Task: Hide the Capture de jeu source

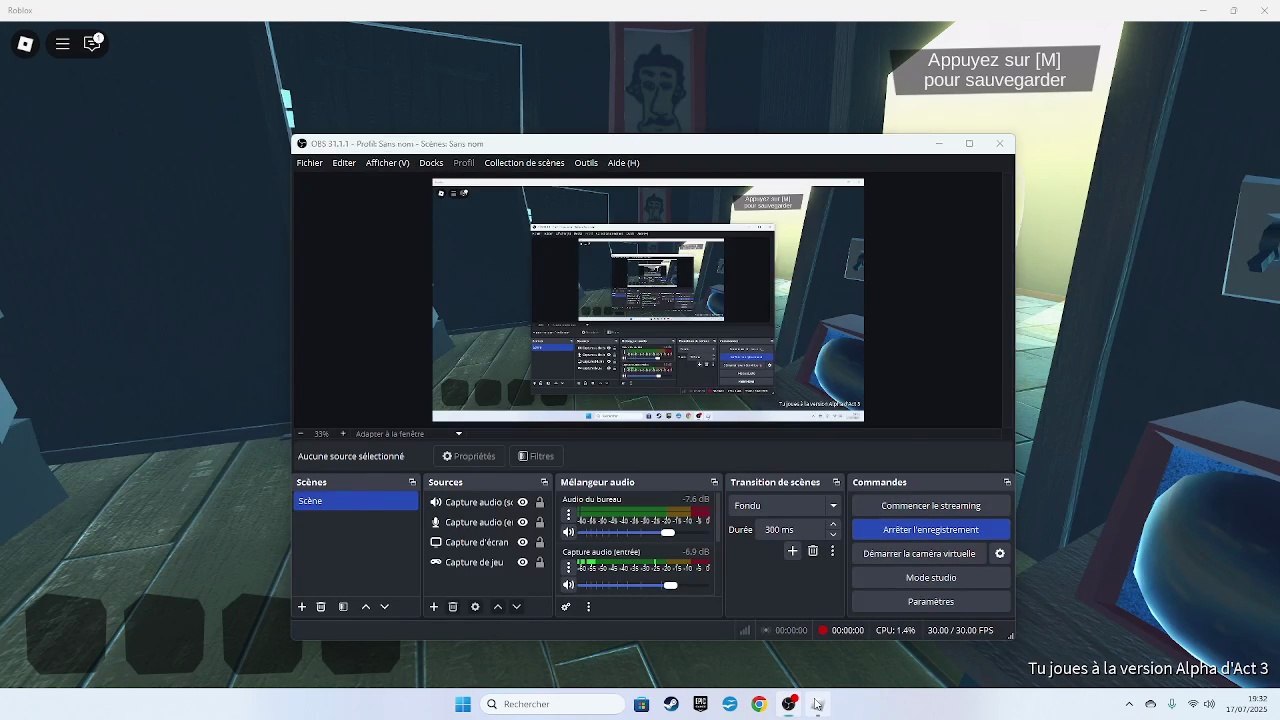Action: 522,562
